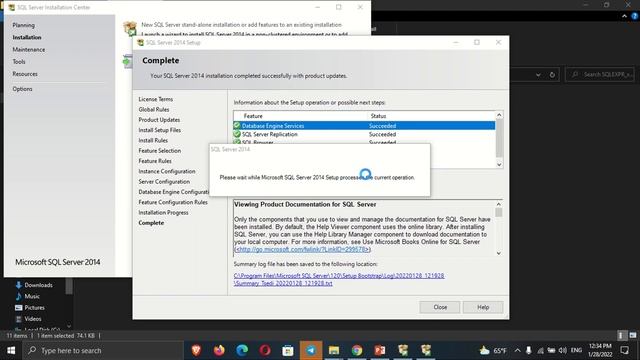Open Microsoft Edge taskbar icon
This screenshot has width=640, height=360.
tap(242, 350)
